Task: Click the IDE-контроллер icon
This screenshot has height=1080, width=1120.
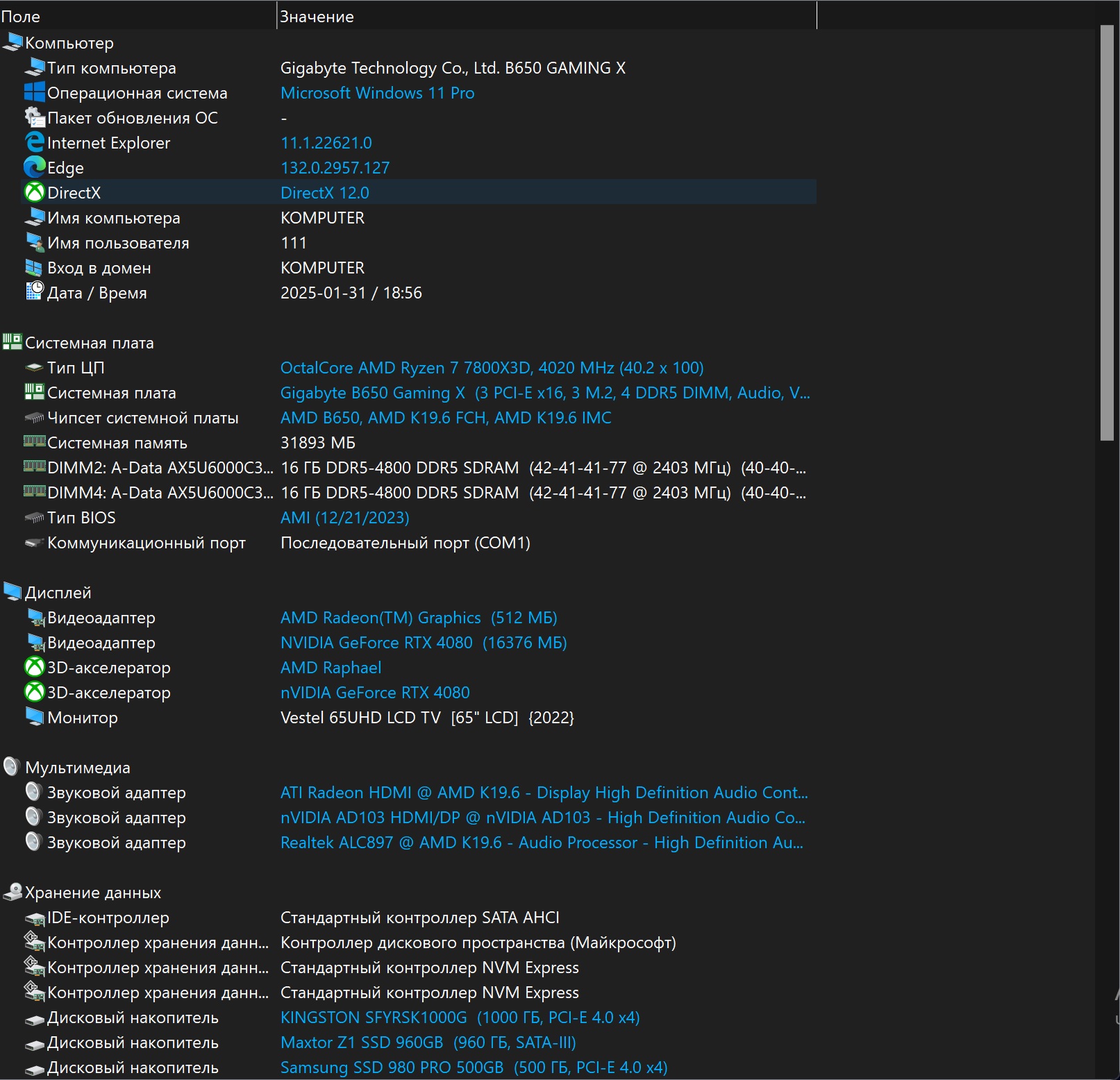Action: point(35,918)
